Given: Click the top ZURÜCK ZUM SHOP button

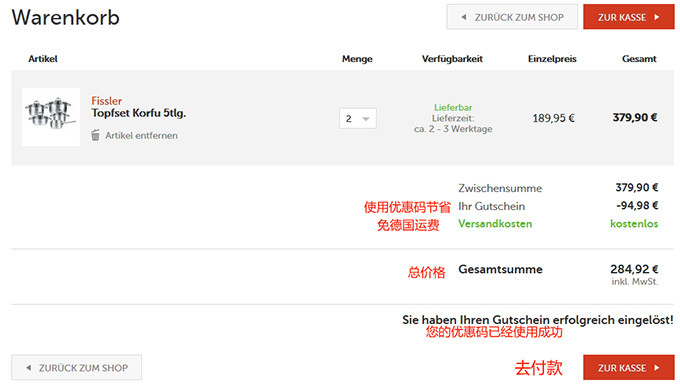Looking at the screenshot, I should (x=512, y=17).
